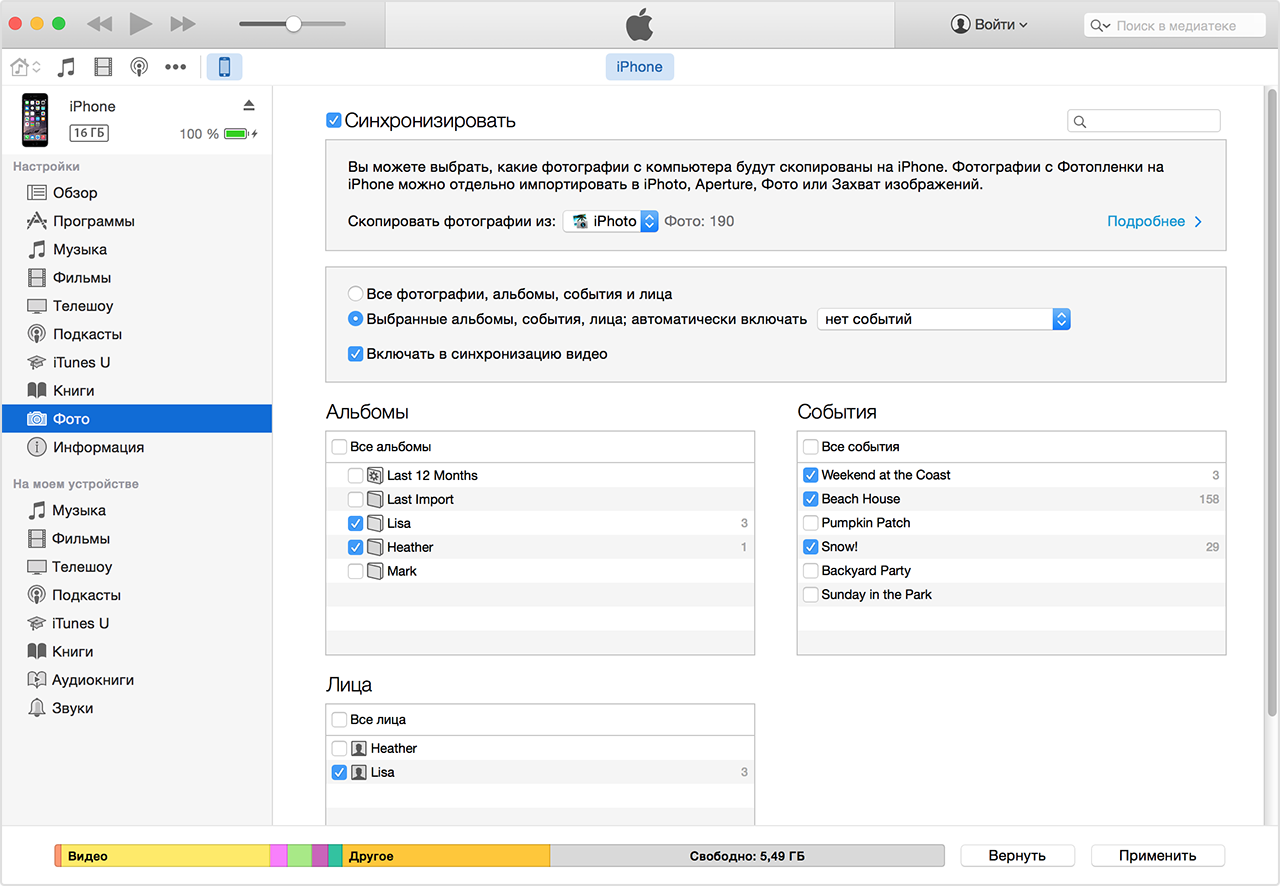The height and width of the screenshot is (886, 1280).
Task: Check the Heather face checkbox
Action: [x=340, y=748]
